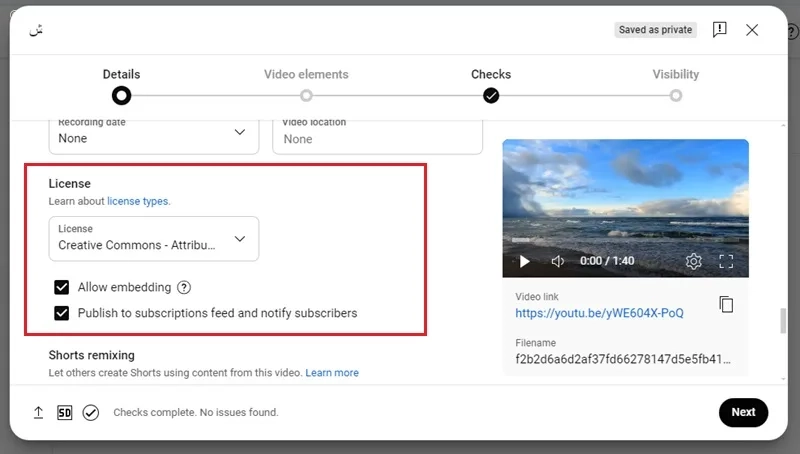Enter fullscreen in the video preview

click(x=726, y=261)
